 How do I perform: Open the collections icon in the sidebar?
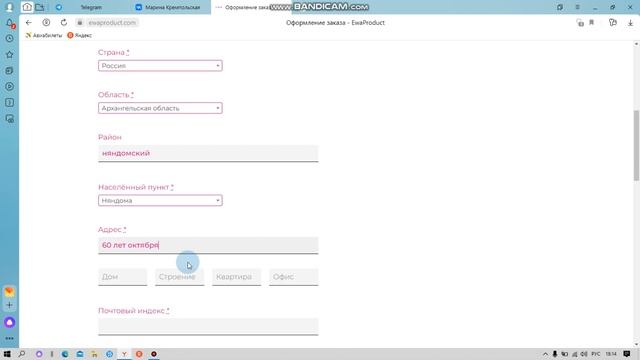click(9, 71)
